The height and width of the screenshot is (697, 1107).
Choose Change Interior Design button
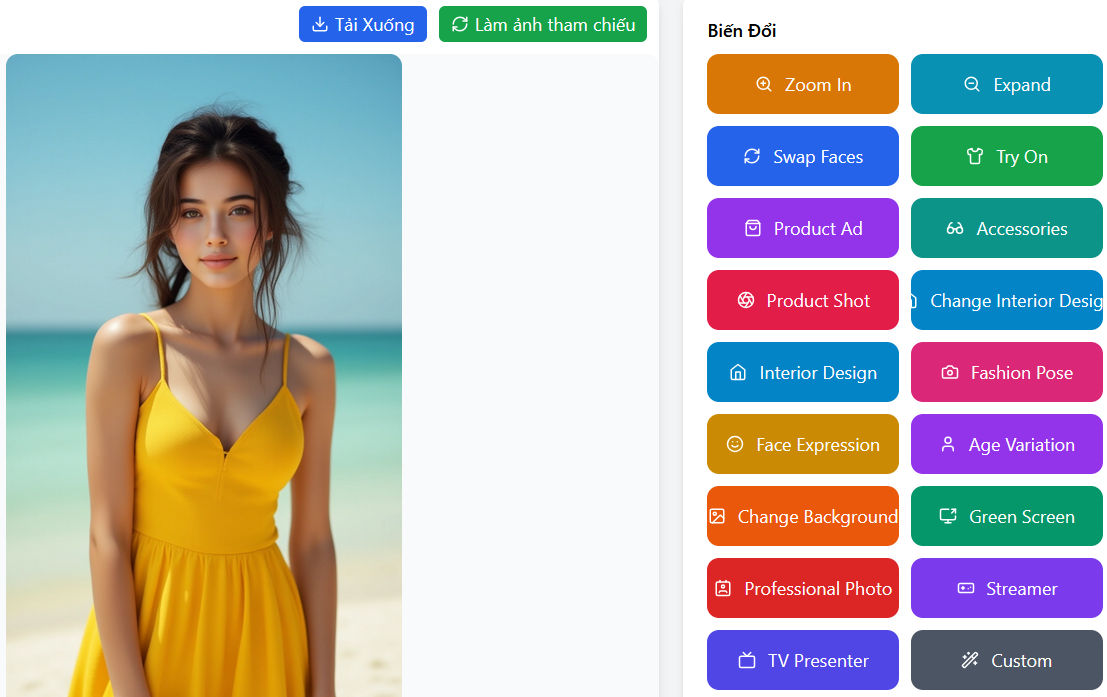pyautogui.click(x=1007, y=300)
